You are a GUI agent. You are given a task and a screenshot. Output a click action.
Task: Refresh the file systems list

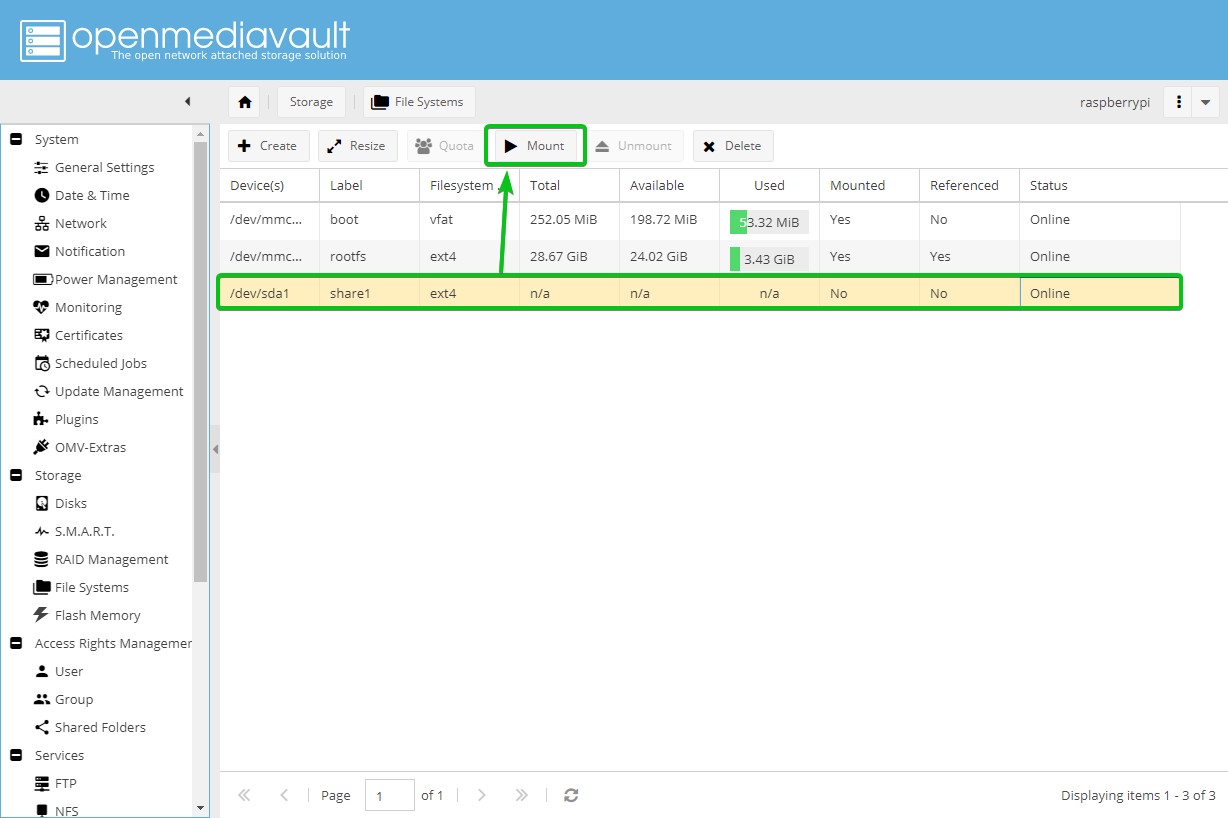(x=571, y=796)
